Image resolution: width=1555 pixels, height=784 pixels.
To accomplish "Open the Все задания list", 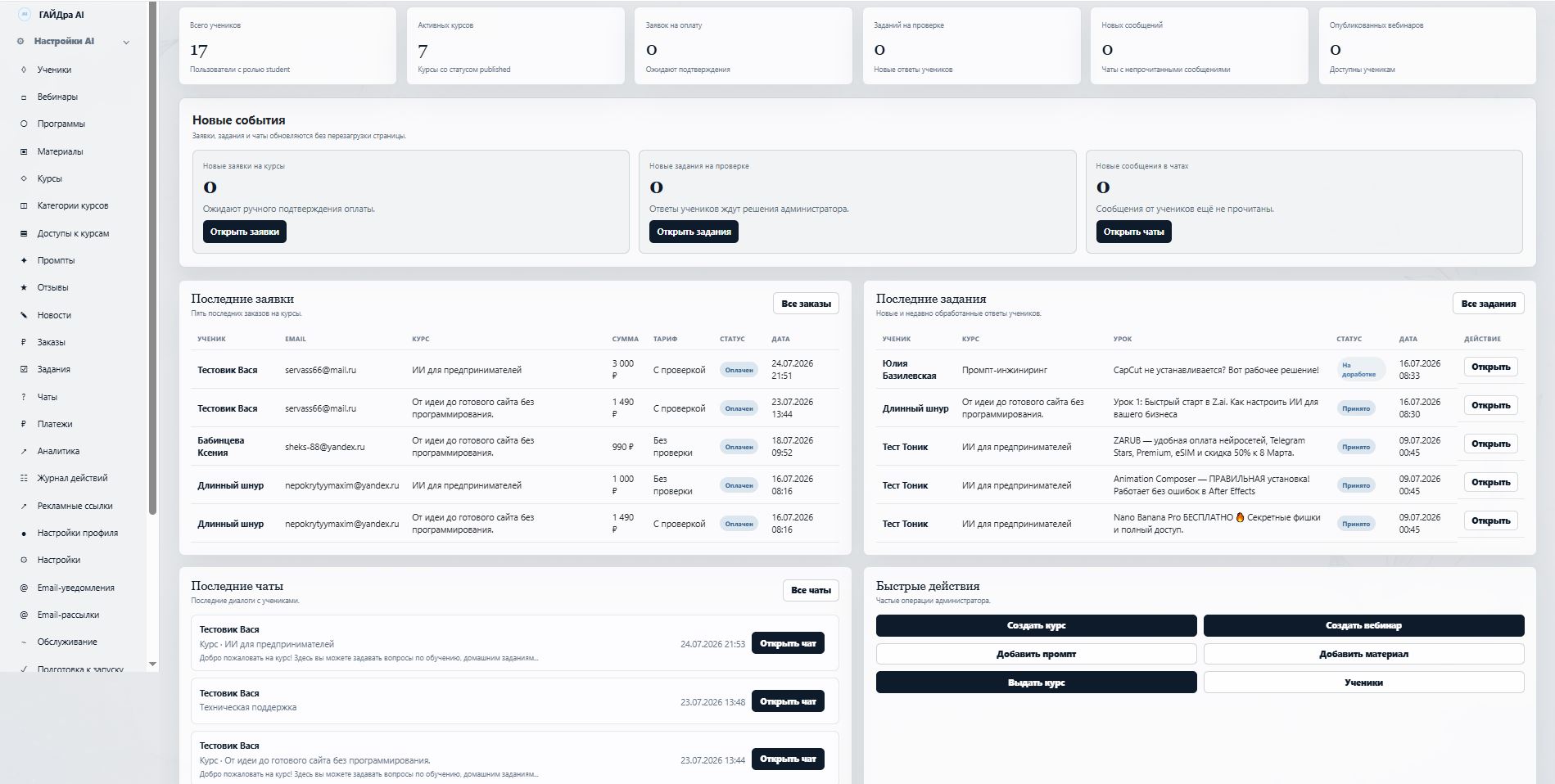I will click(x=1488, y=304).
